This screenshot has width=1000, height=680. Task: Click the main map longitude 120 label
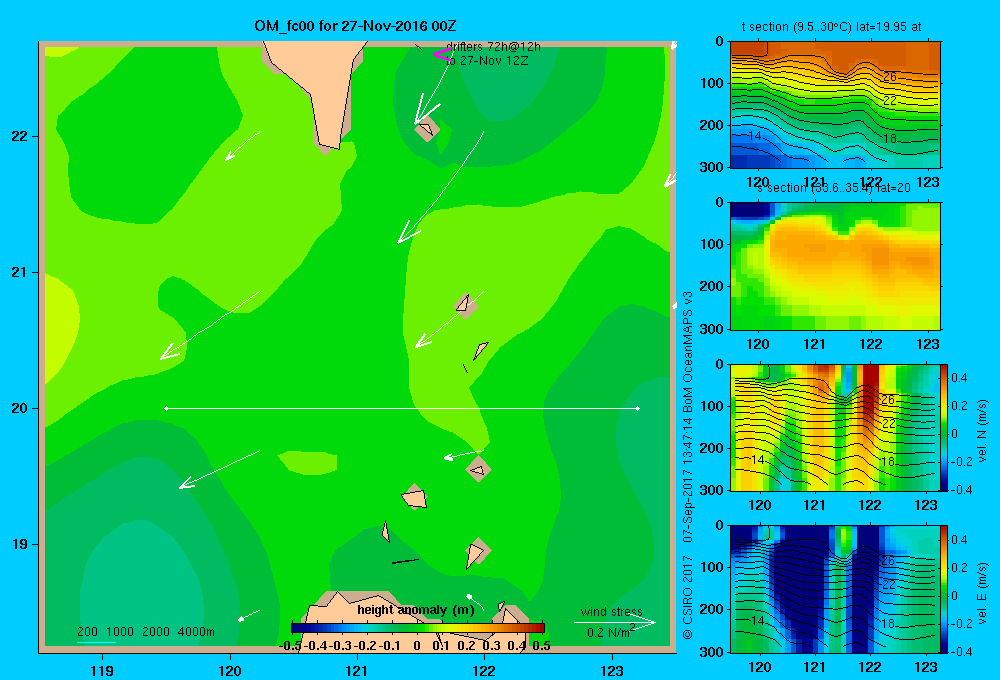[230, 670]
